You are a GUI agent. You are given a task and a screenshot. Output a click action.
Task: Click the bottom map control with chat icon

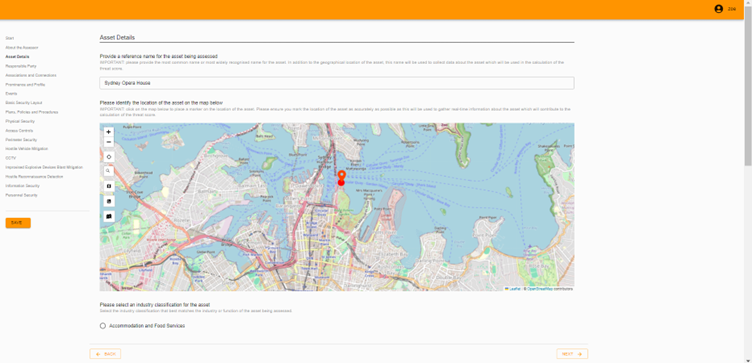109,217
